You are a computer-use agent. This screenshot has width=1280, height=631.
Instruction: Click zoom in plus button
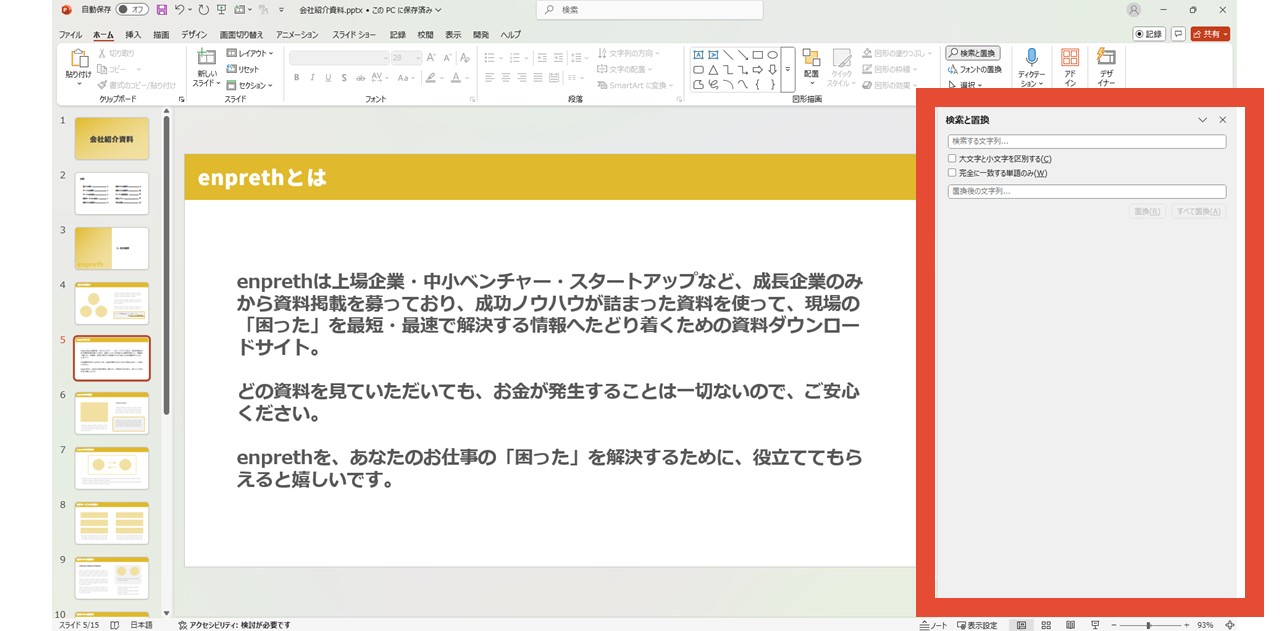point(1186,625)
